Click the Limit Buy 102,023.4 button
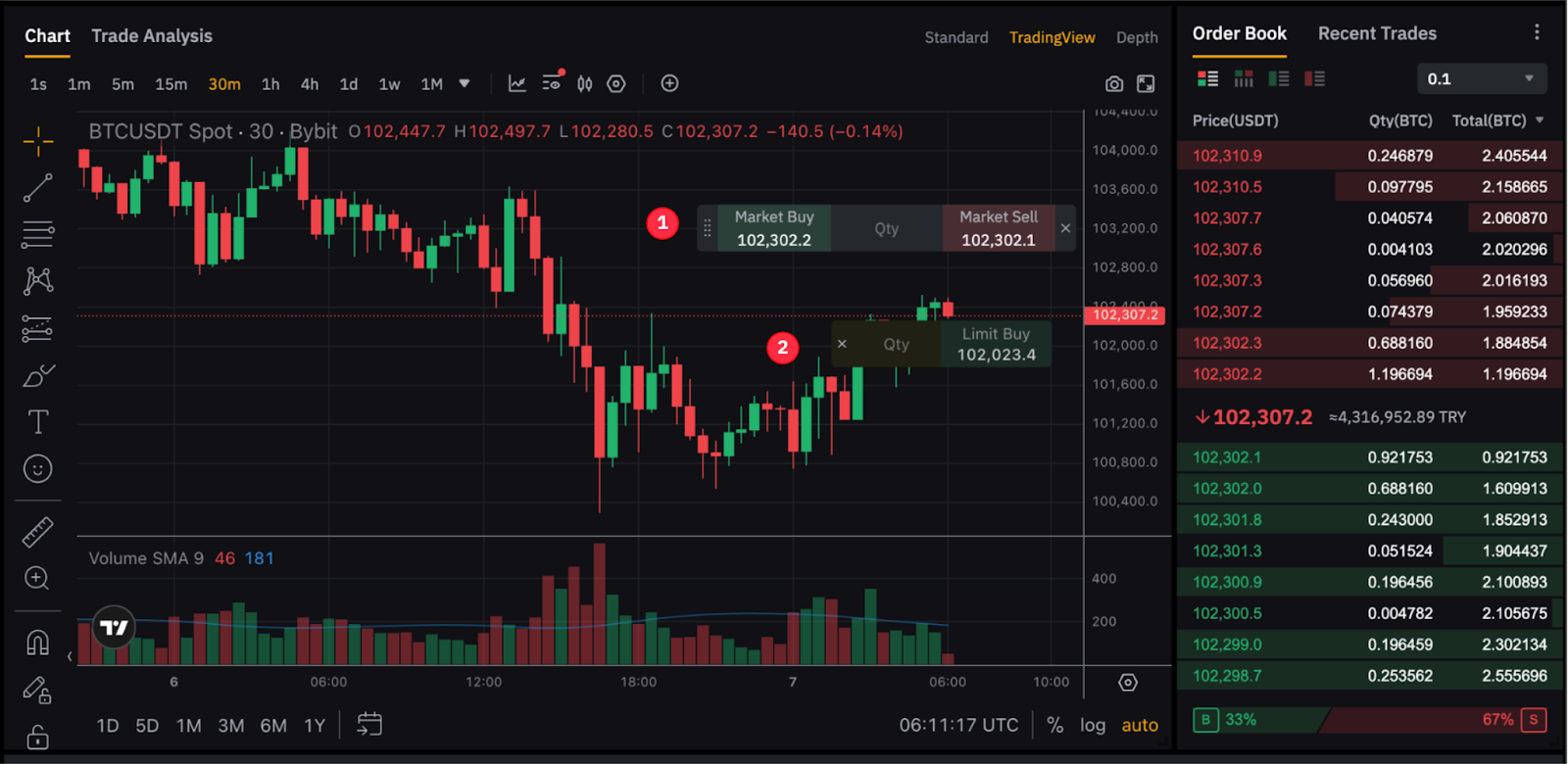 click(x=996, y=345)
